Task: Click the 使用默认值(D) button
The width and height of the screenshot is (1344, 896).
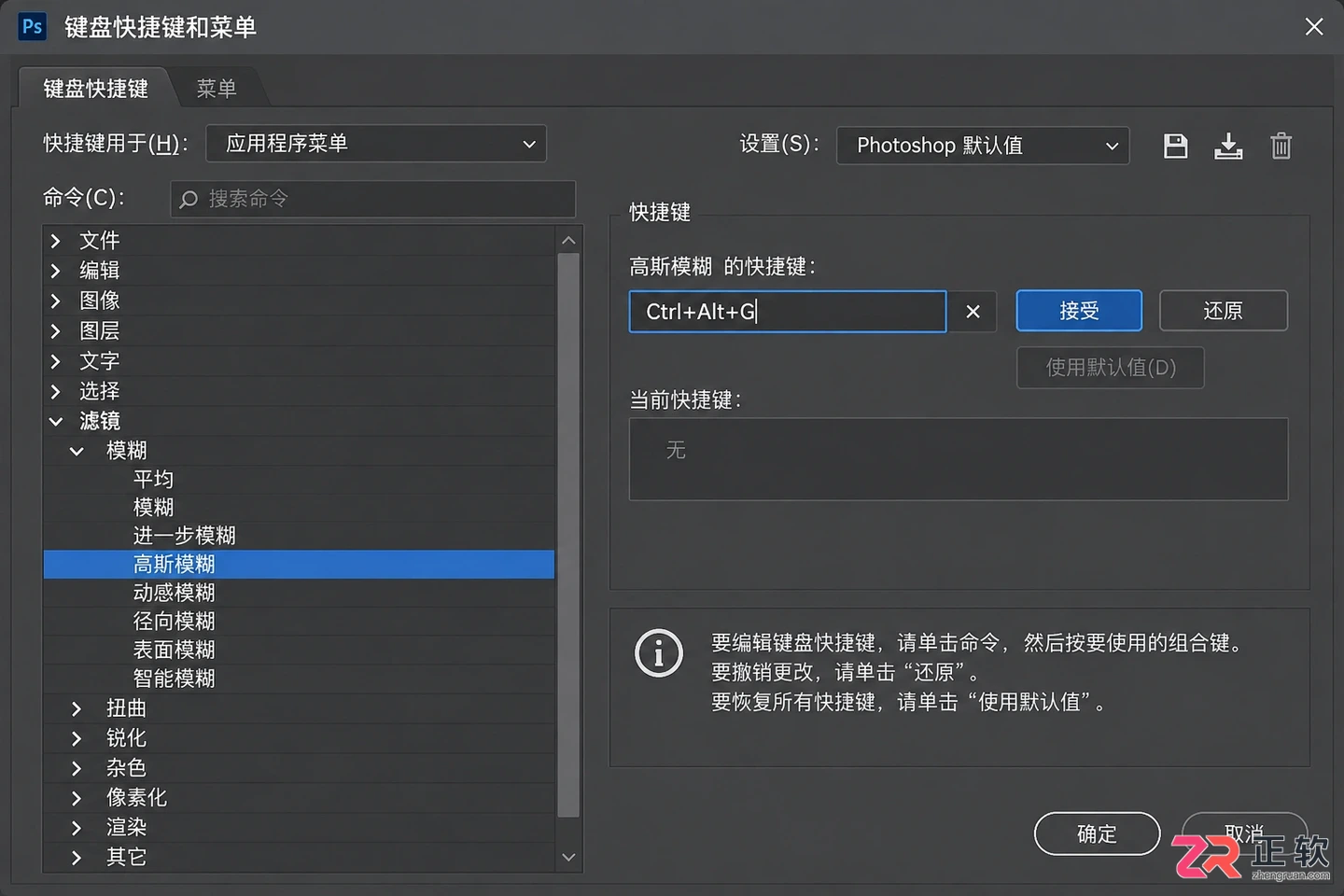Action: tap(1111, 368)
